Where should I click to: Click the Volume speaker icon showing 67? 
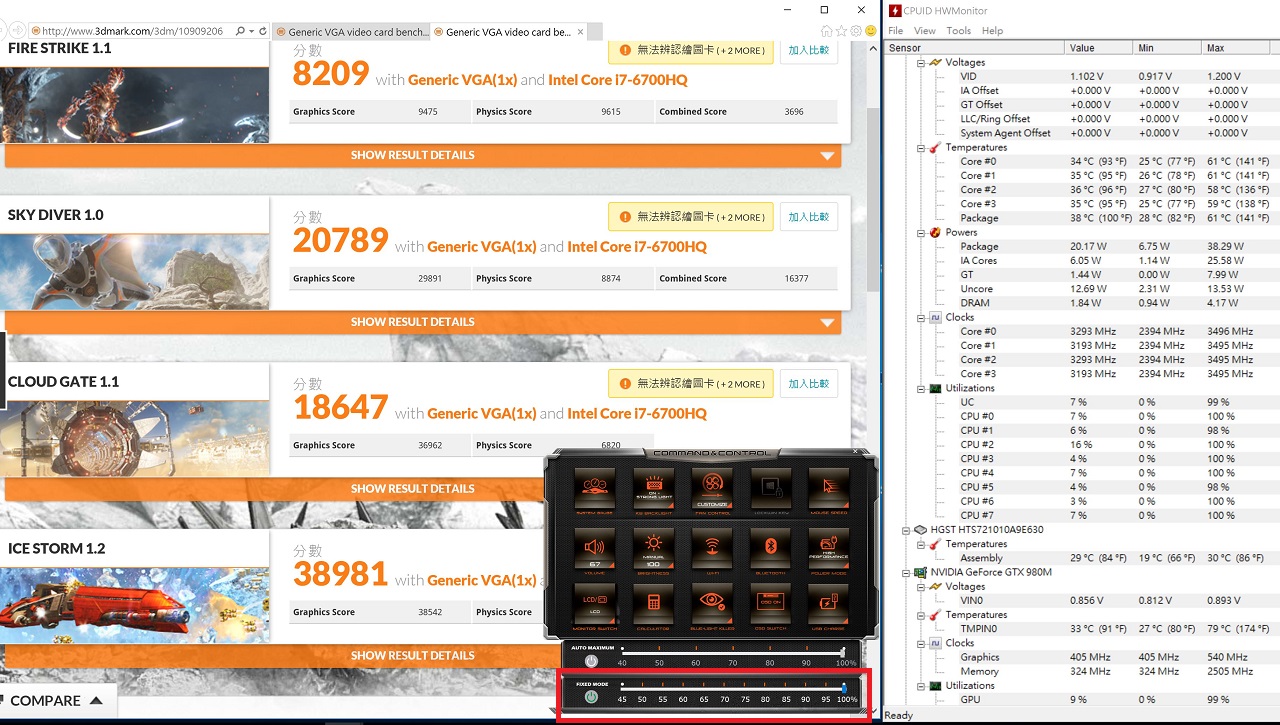[595, 547]
